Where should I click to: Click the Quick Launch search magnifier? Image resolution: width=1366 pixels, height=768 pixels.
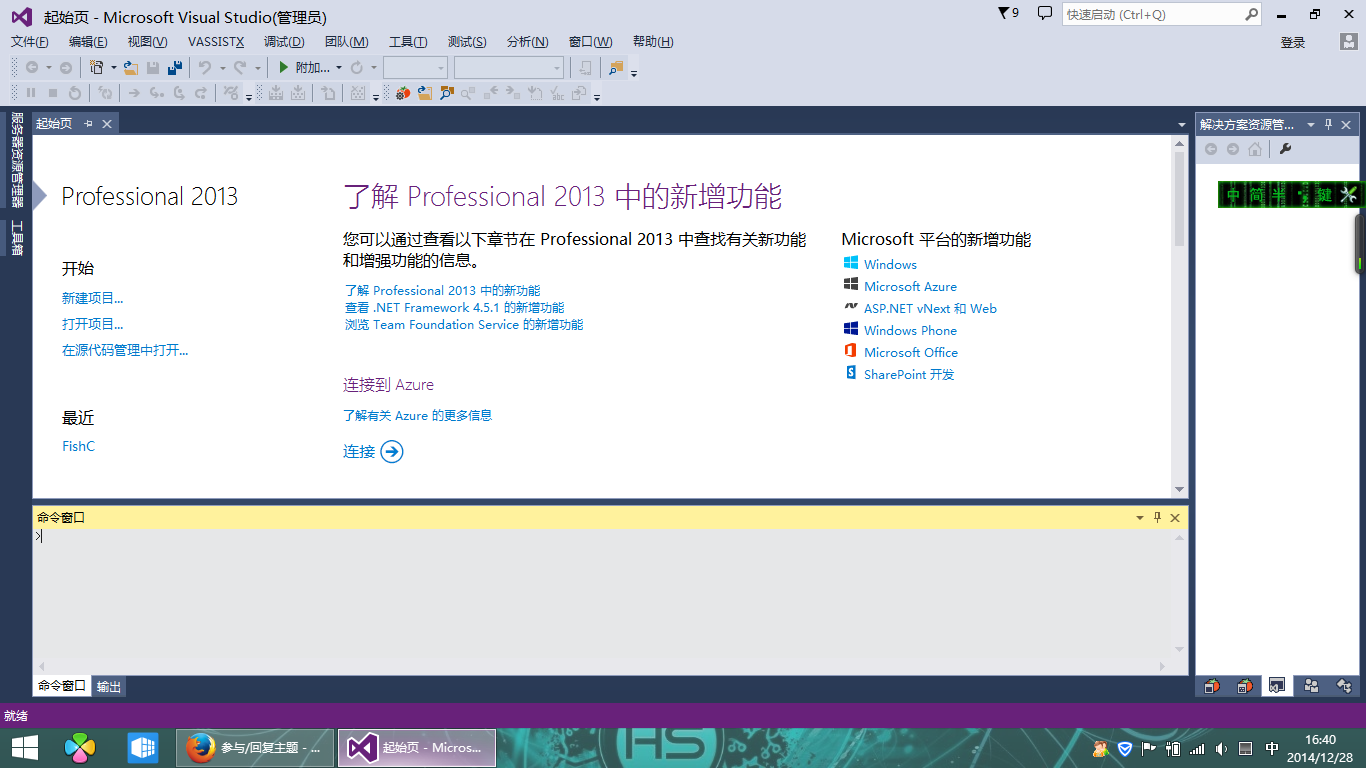1251,14
